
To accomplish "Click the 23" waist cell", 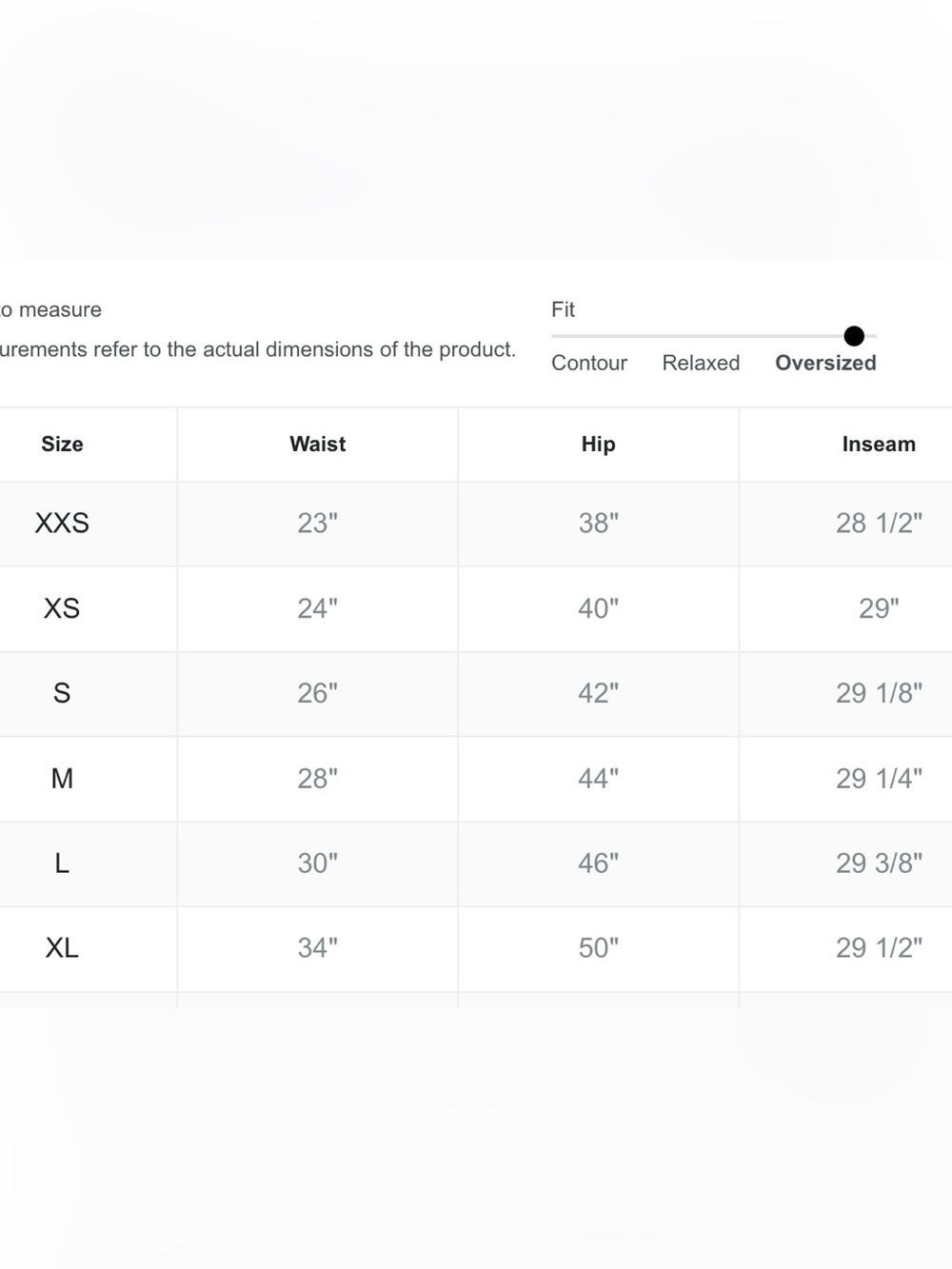I will pyautogui.click(x=318, y=523).
